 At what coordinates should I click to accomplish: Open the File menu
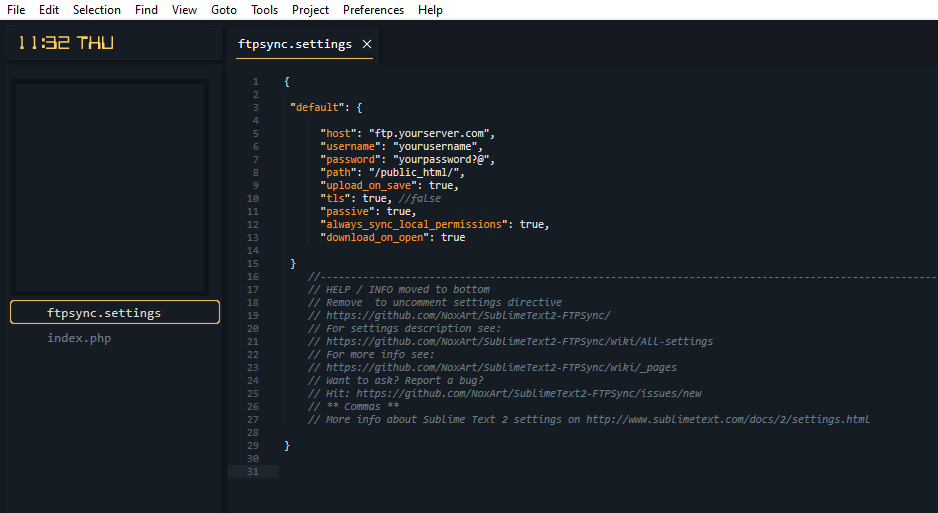click(x=16, y=10)
